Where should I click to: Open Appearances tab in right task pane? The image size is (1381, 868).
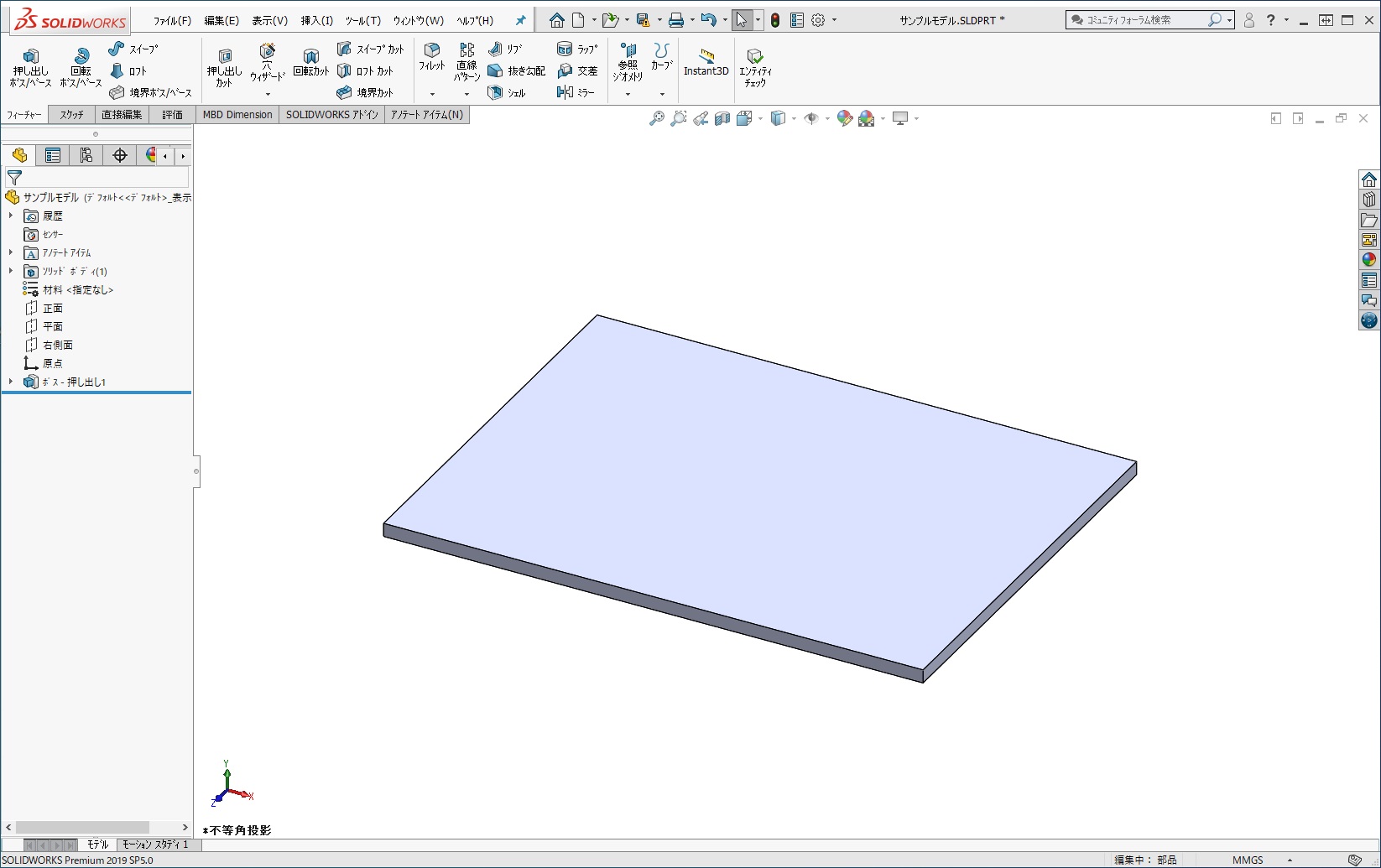point(1369,260)
